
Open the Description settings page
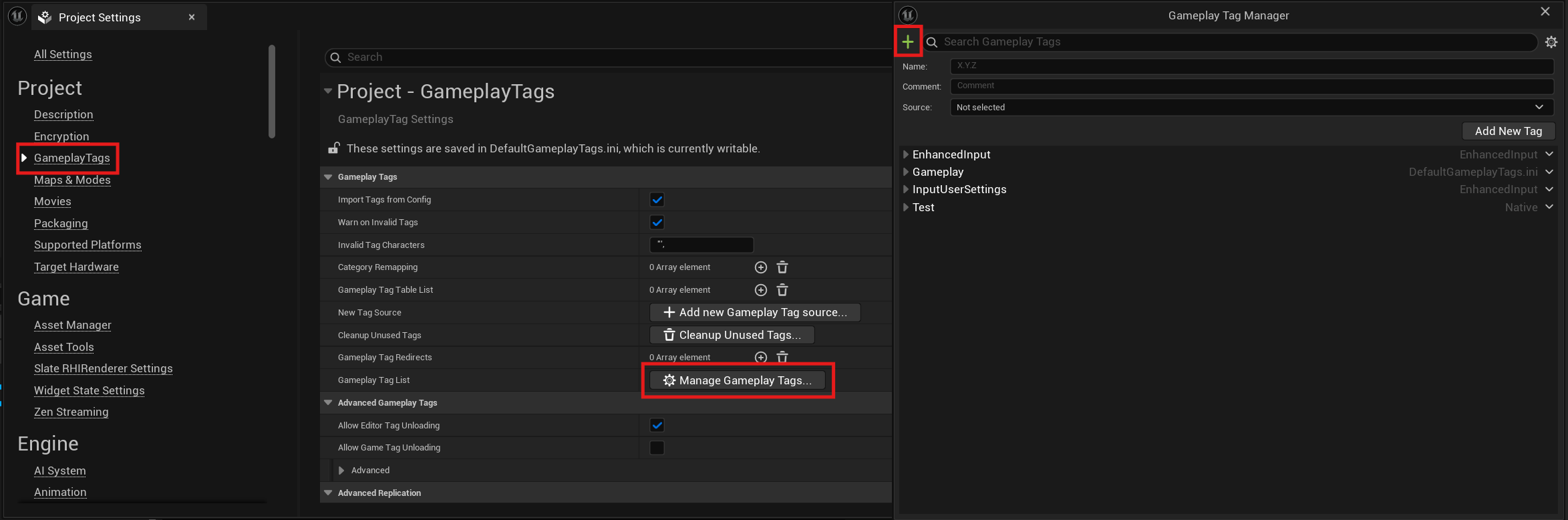tap(63, 114)
